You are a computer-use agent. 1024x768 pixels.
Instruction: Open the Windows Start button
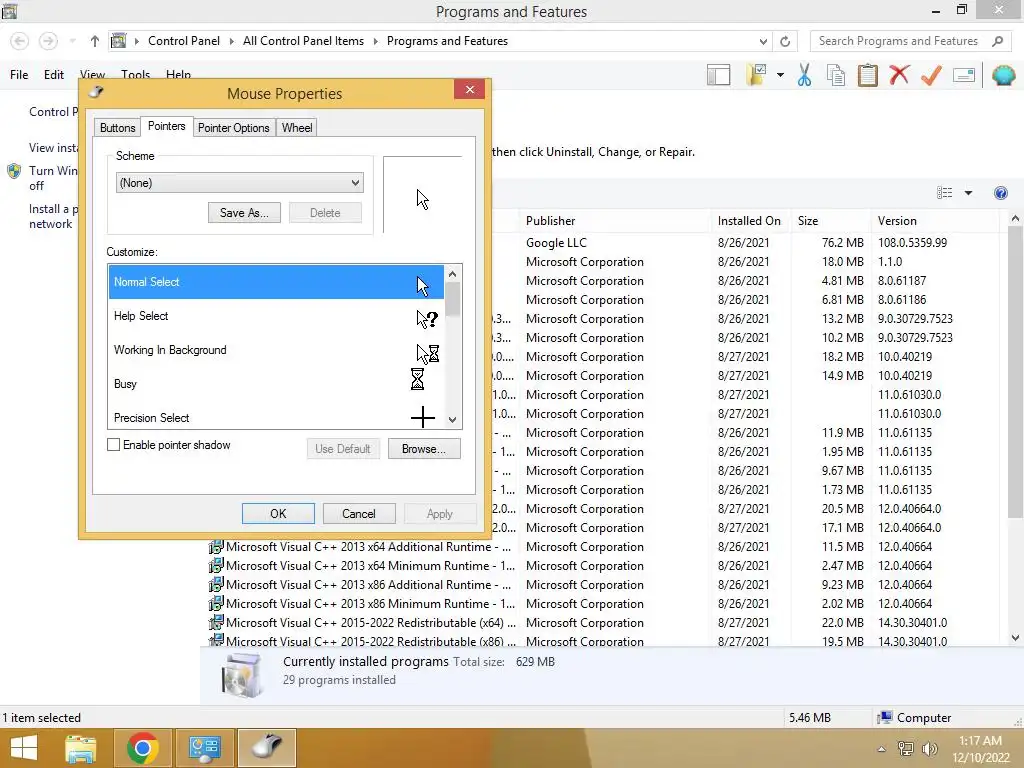tap(24, 748)
